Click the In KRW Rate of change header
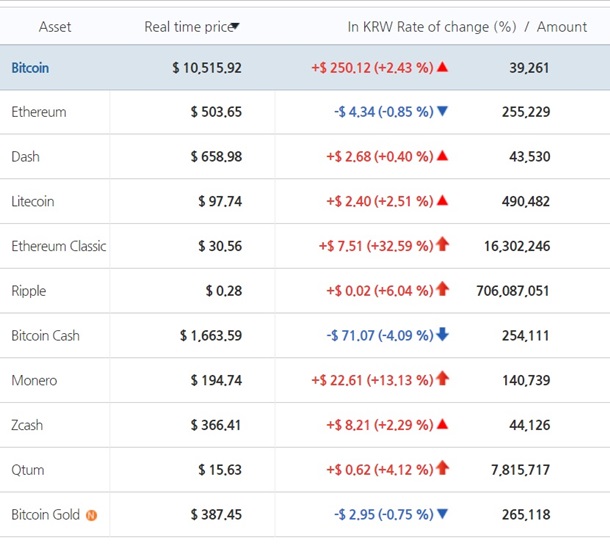610x548 pixels. point(432,27)
